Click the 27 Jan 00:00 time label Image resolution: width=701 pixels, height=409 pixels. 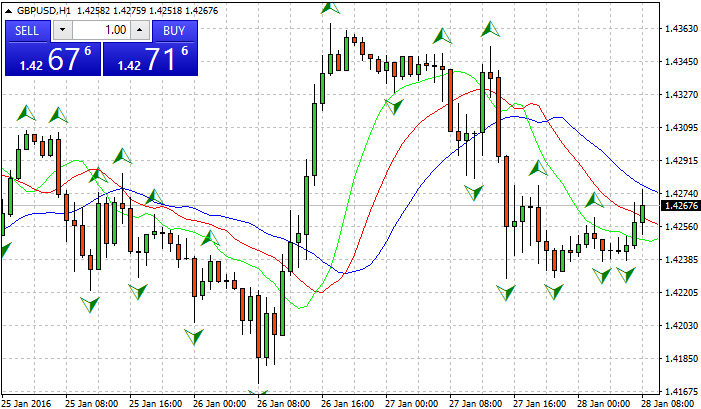[412, 404]
